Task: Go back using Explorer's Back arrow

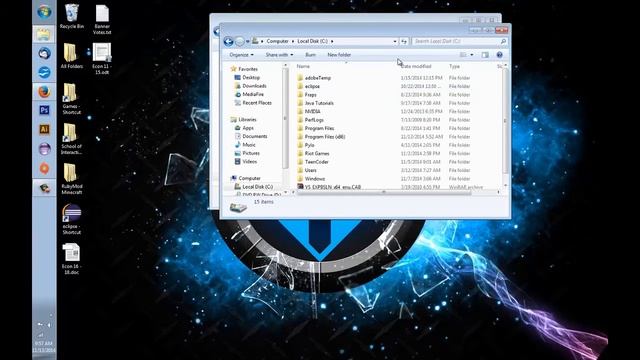Action: pyautogui.click(x=229, y=41)
